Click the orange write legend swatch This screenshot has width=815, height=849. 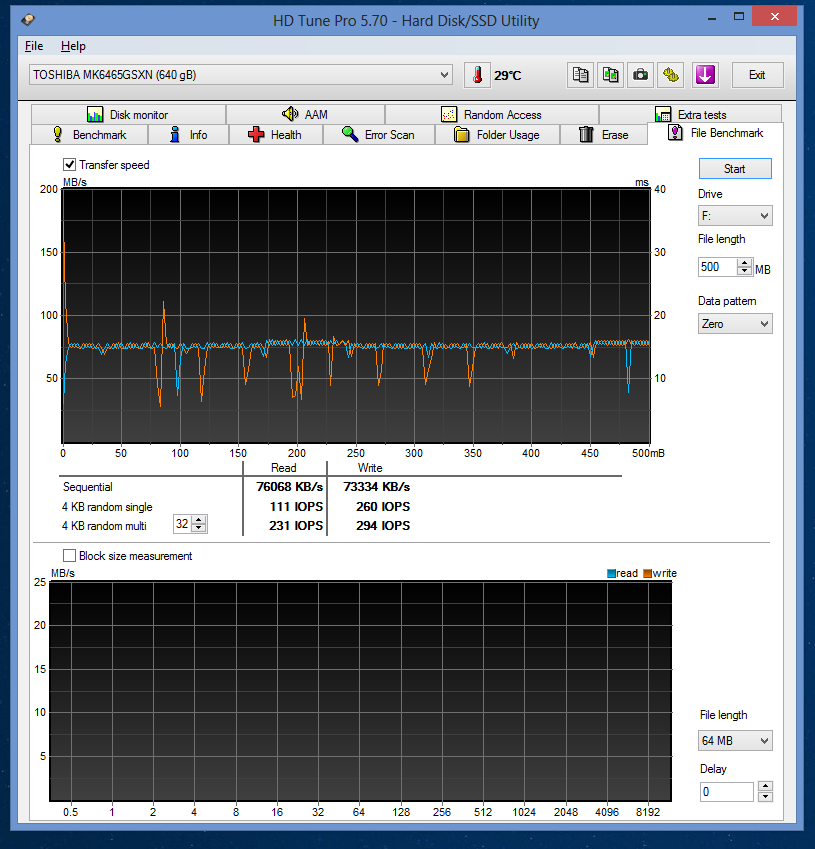pos(648,573)
